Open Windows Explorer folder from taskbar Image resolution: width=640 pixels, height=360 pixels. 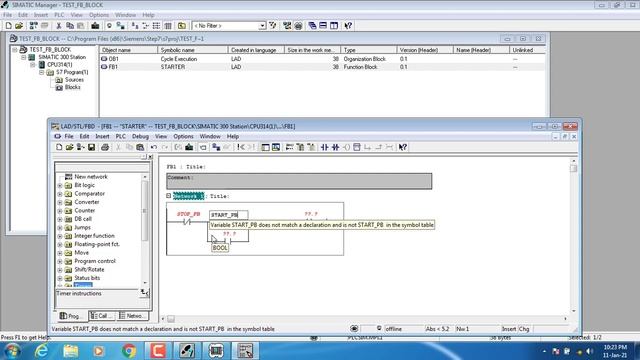click(71, 350)
